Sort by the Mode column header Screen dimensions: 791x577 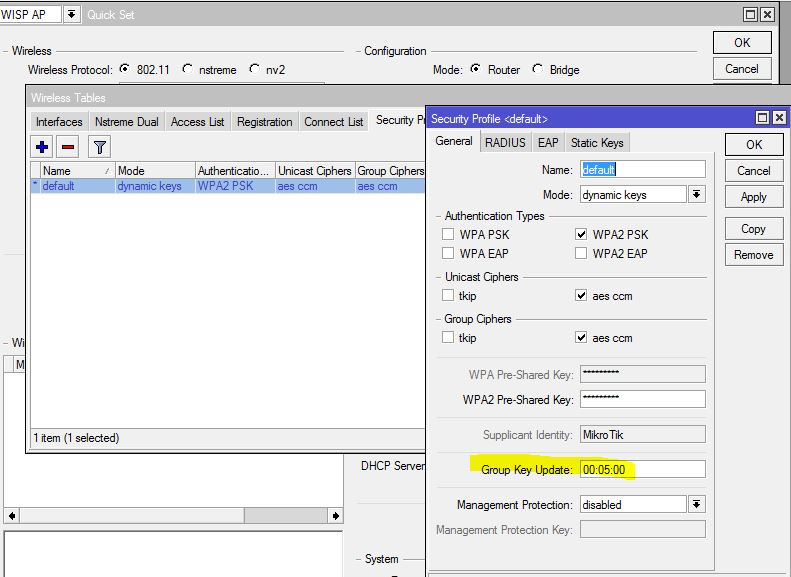click(x=155, y=170)
